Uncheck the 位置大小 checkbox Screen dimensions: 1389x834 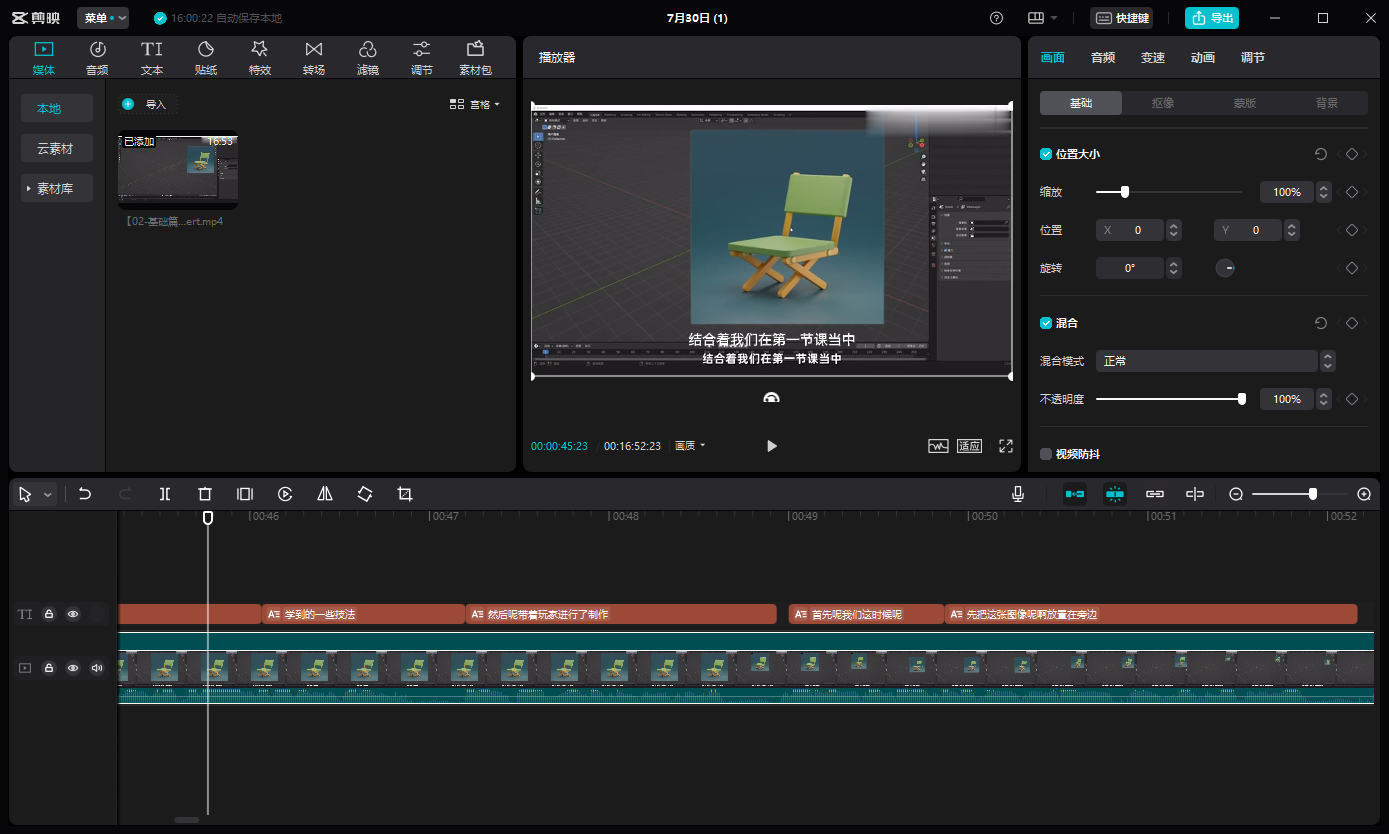1046,154
